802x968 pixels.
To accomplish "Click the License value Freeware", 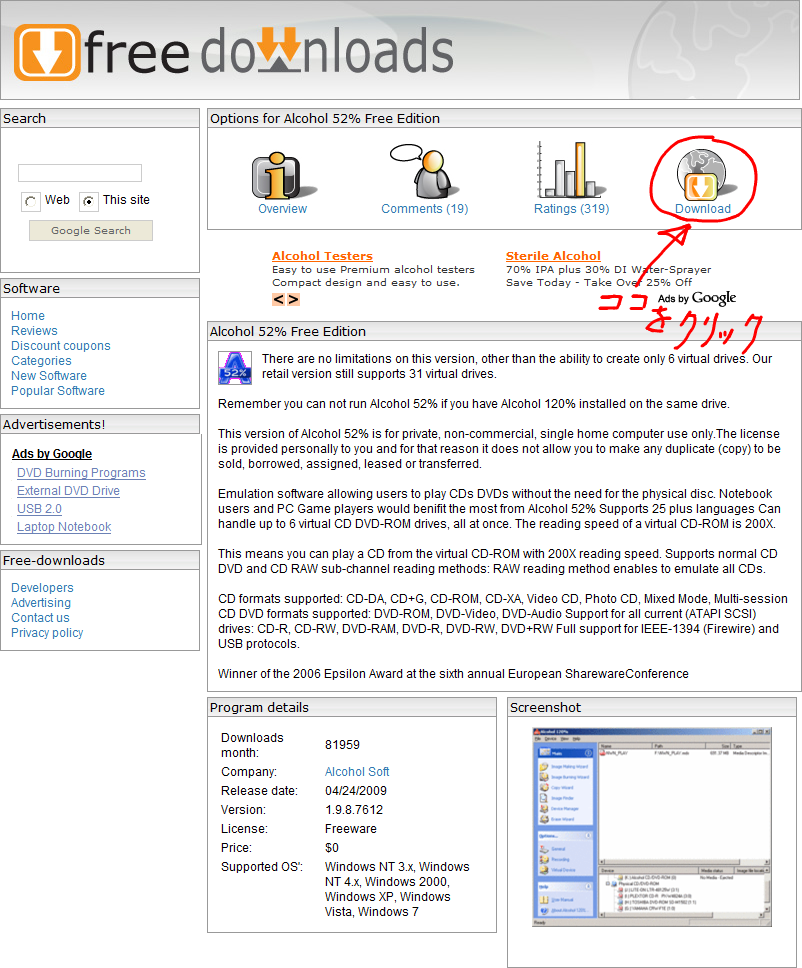I will click(351, 828).
